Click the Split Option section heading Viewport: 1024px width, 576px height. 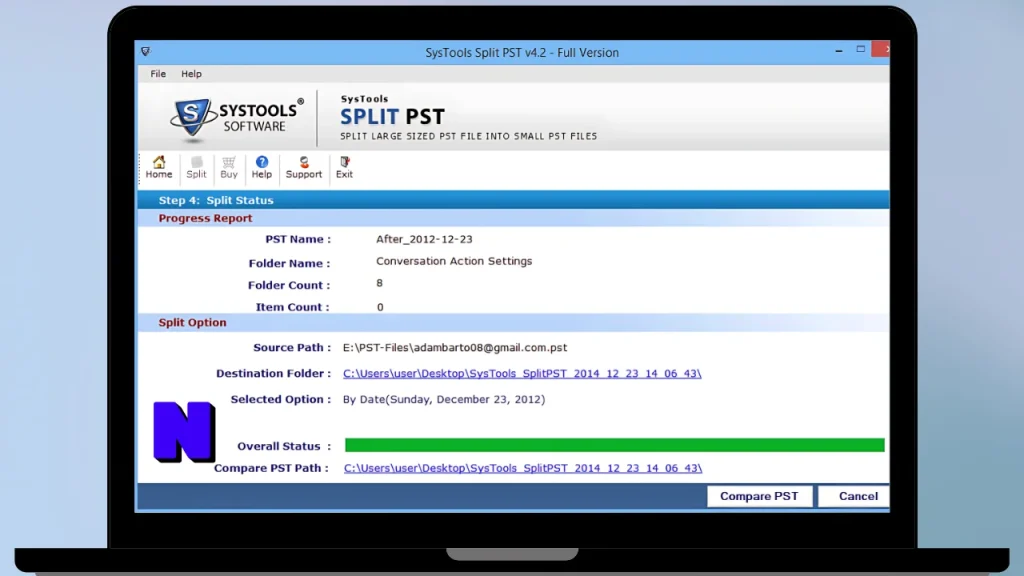192,323
